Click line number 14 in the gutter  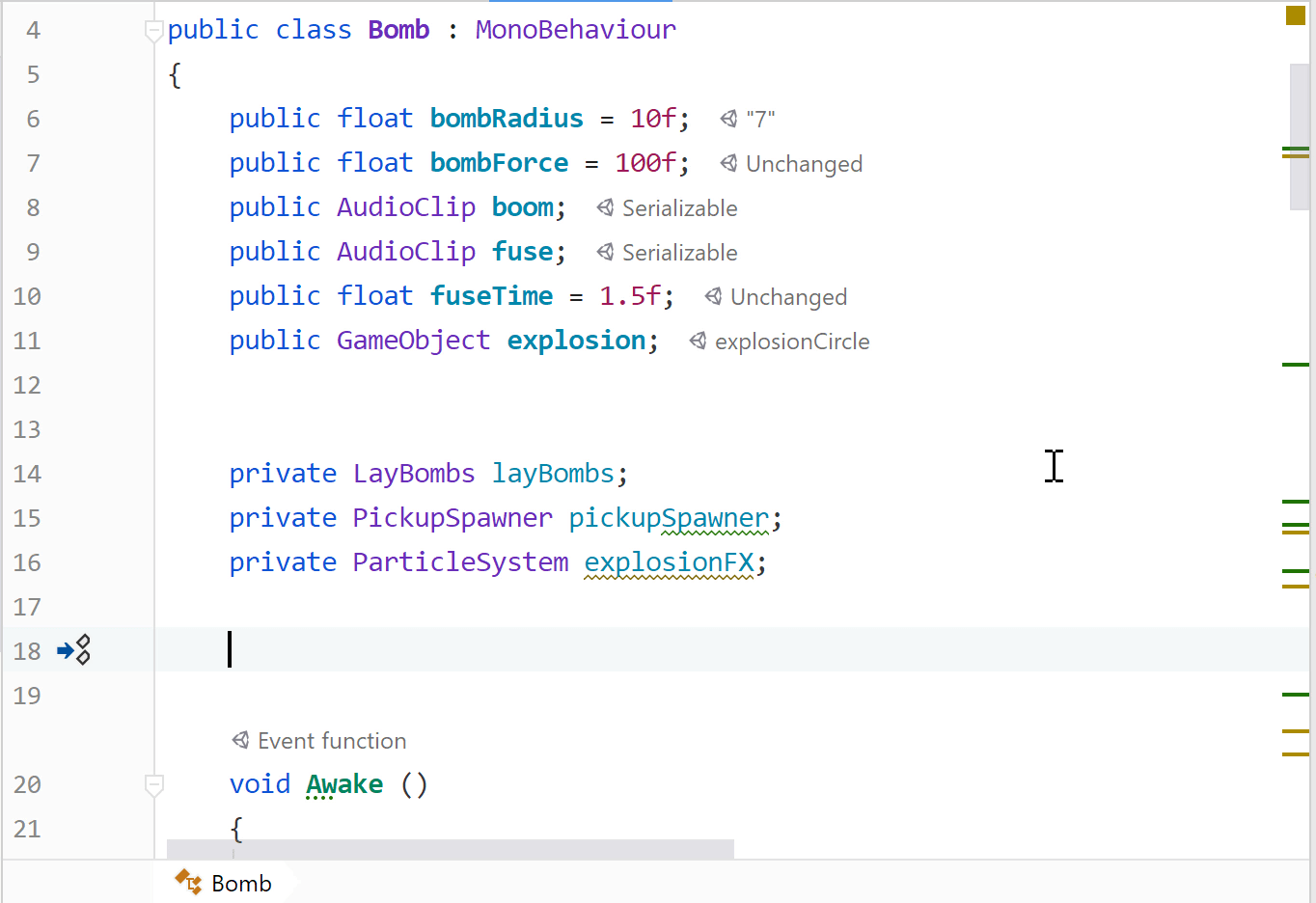(27, 474)
